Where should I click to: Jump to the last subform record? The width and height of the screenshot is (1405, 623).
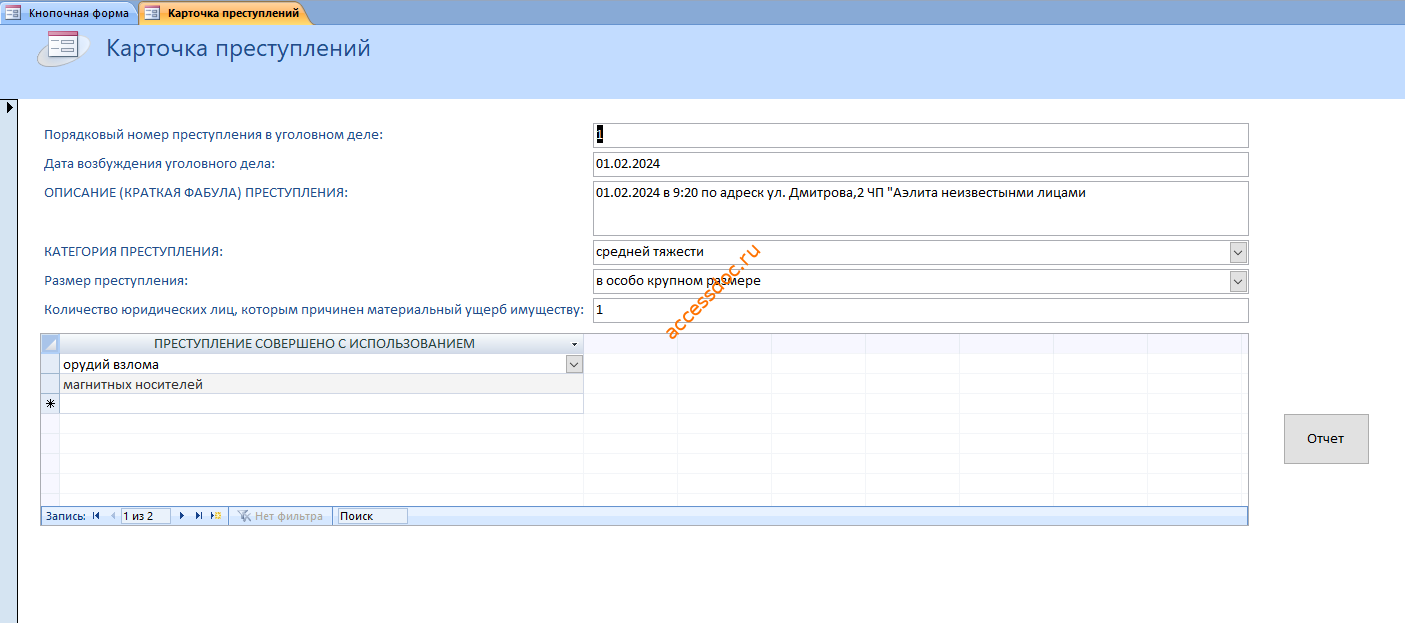tap(199, 516)
